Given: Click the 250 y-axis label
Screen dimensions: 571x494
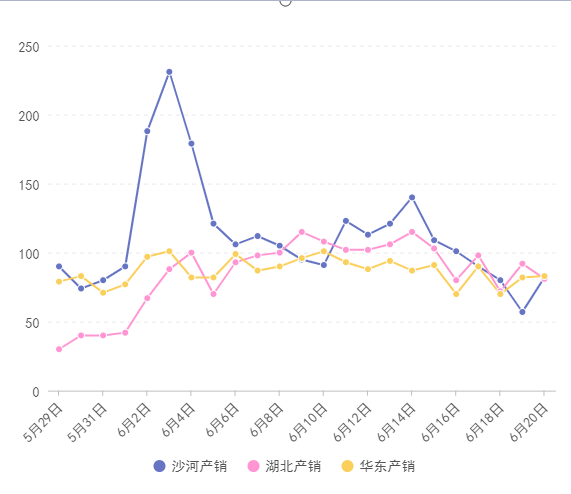Looking at the screenshot, I should (29, 47).
